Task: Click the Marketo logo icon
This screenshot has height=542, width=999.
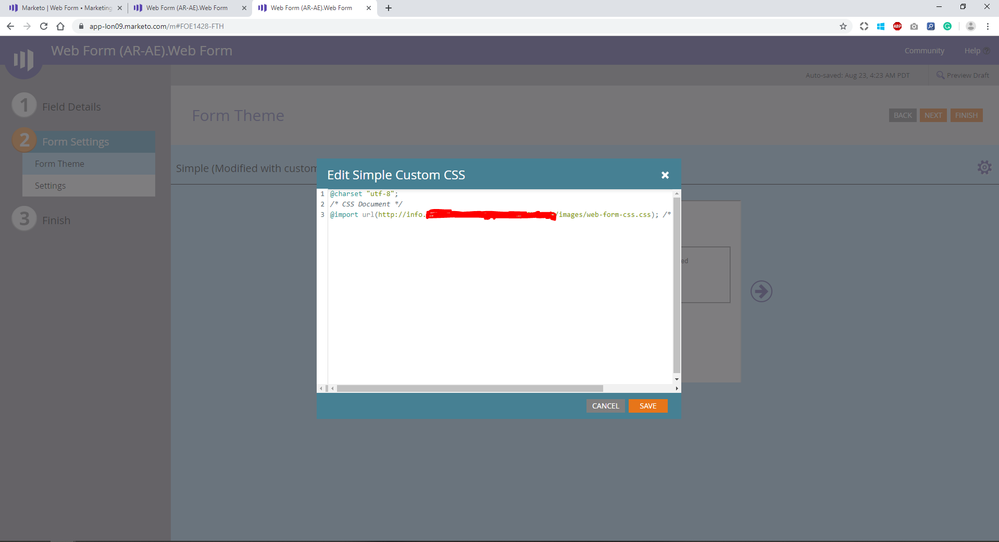Action: pos(22,60)
